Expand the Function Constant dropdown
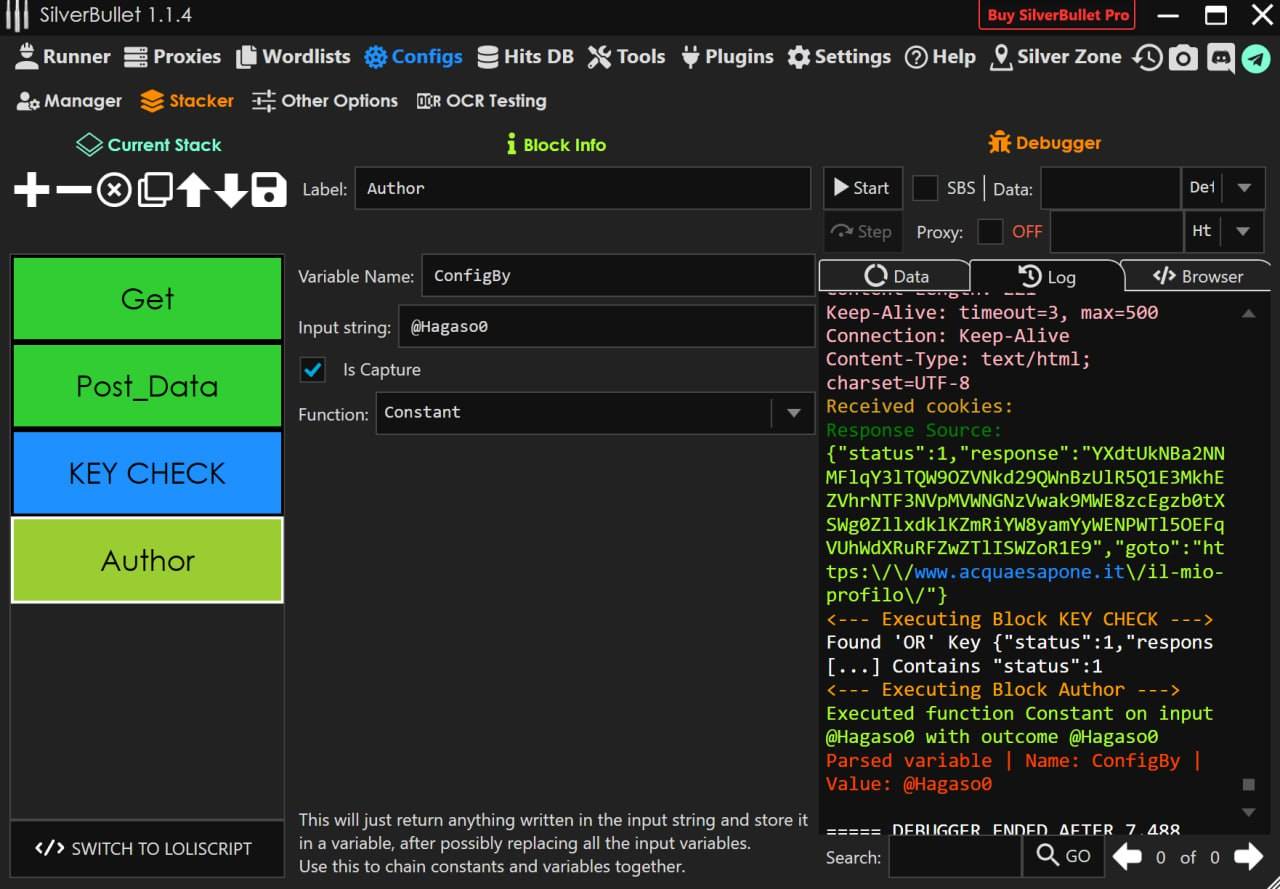The width and height of the screenshot is (1280, 889). (793, 413)
